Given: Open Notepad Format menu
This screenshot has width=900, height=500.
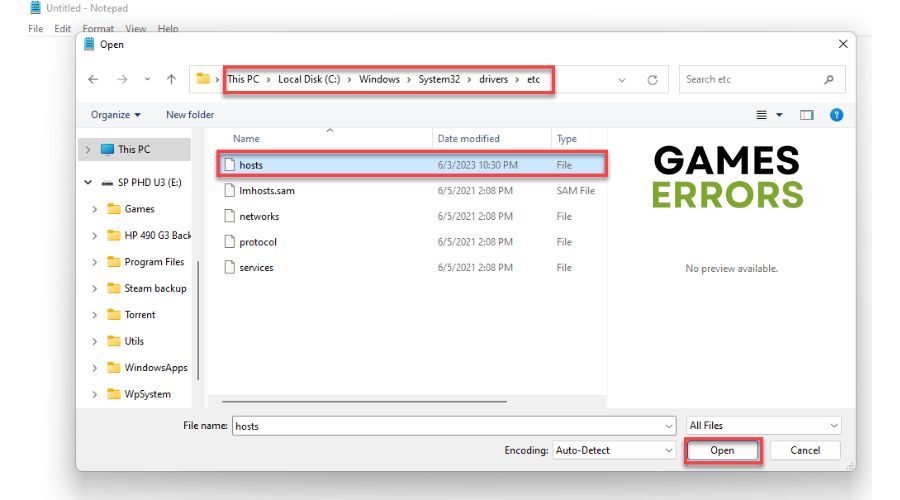Looking at the screenshot, I should coord(98,29).
